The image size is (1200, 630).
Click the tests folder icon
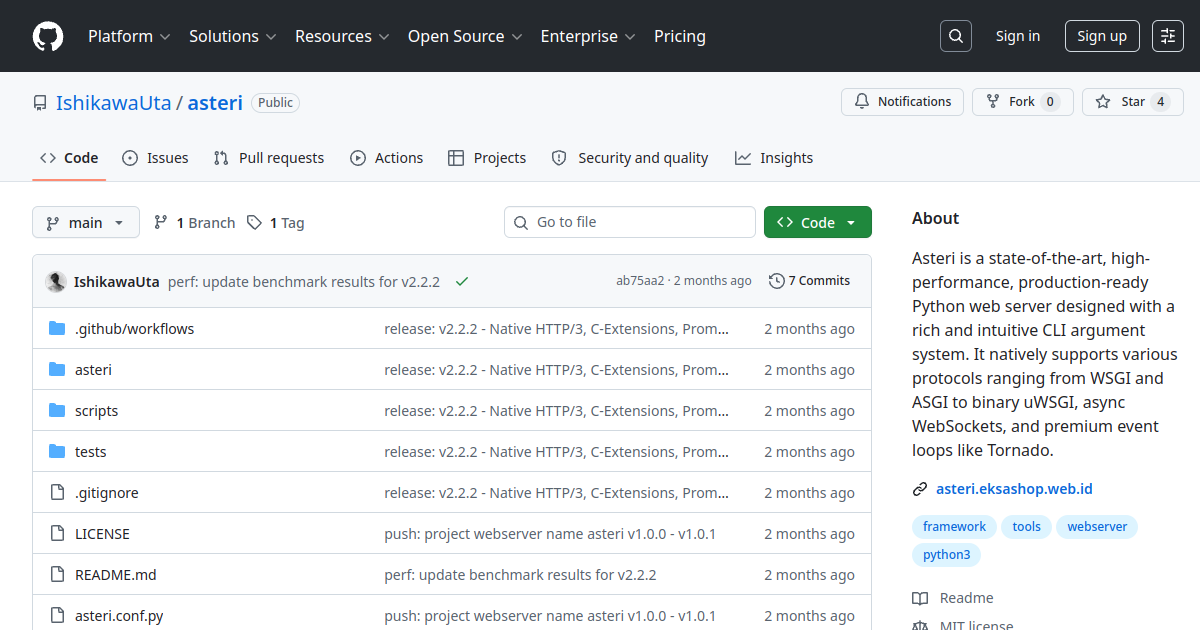(x=57, y=452)
